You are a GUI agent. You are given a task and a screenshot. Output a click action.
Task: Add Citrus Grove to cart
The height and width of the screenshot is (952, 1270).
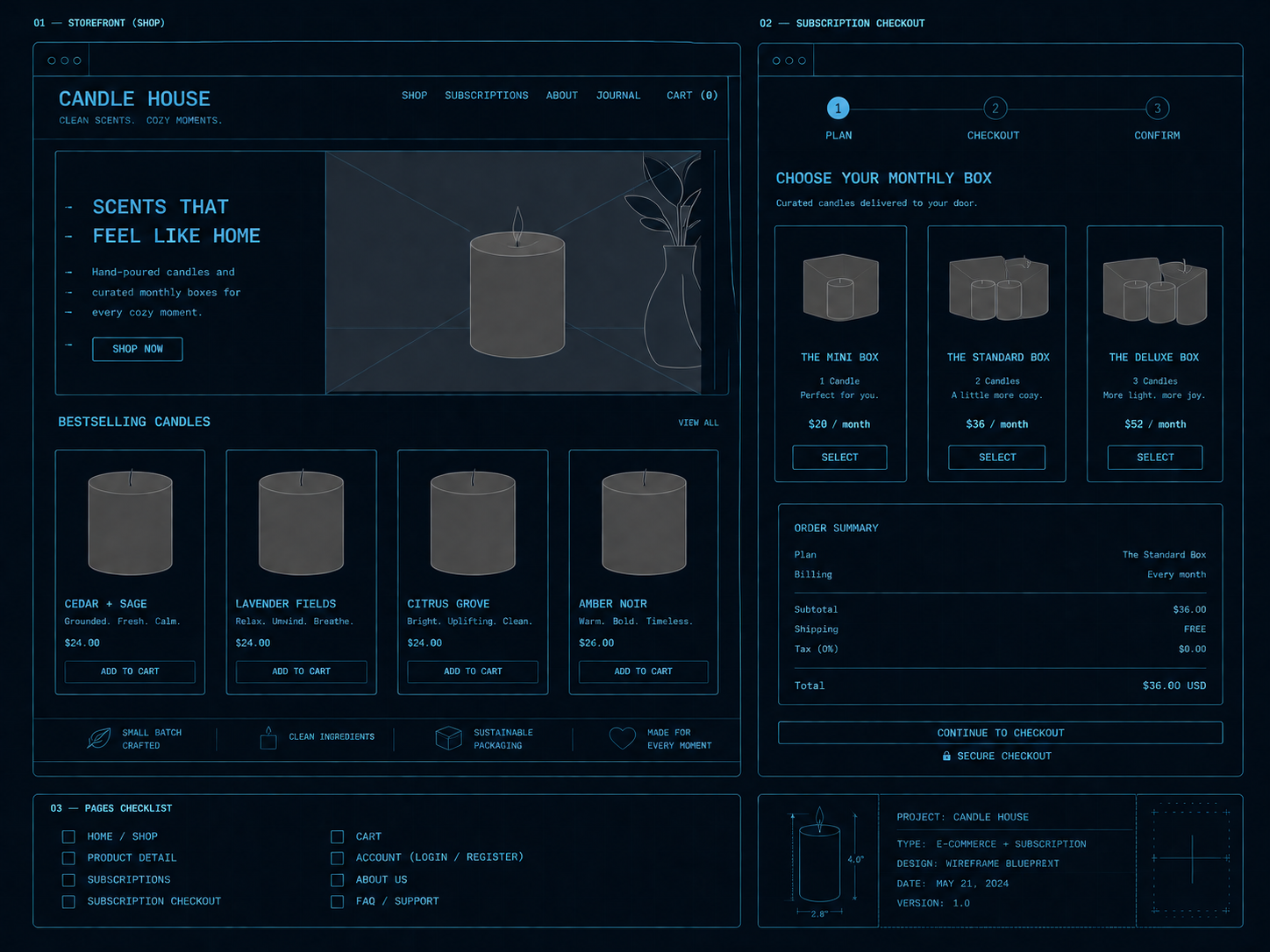(473, 671)
